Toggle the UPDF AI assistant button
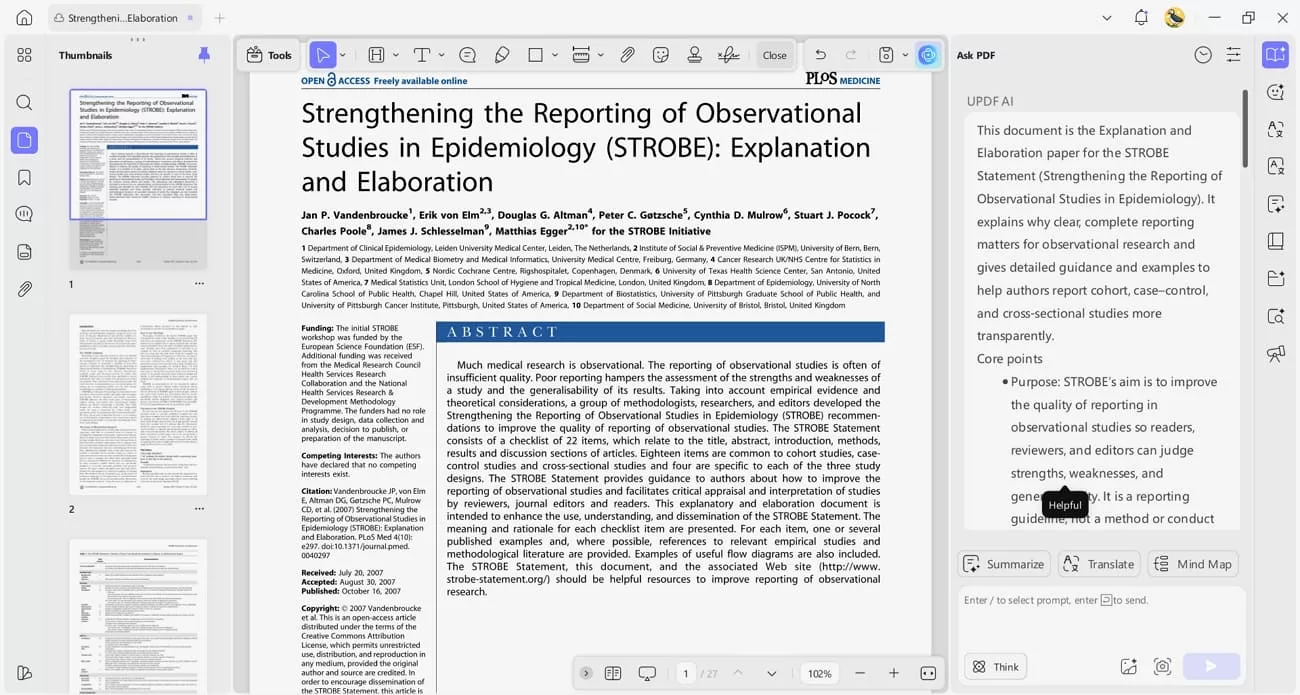Viewport: 1300px width, 695px height. point(928,55)
